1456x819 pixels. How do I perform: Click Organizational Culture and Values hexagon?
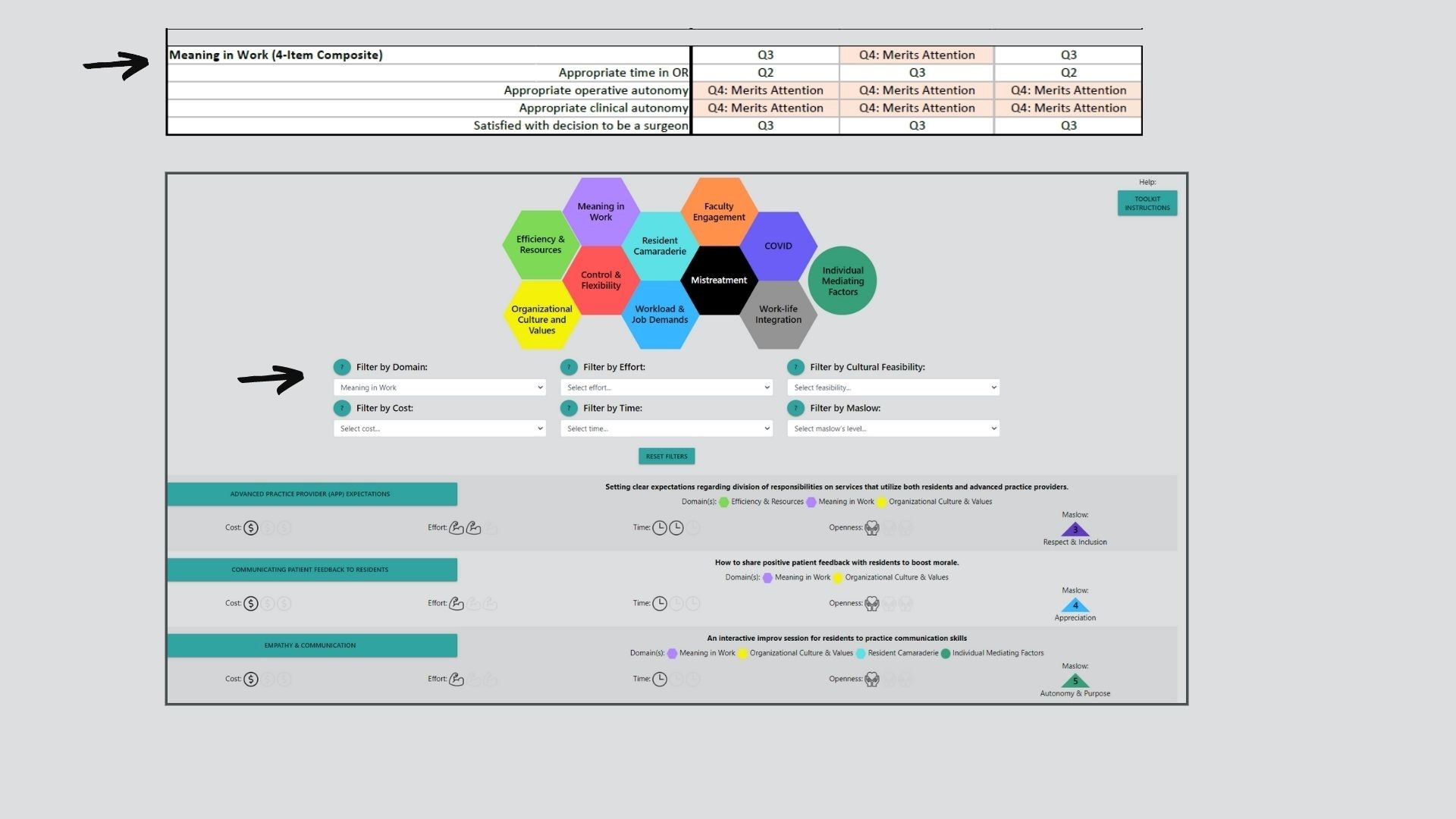[x=541, y=315]
